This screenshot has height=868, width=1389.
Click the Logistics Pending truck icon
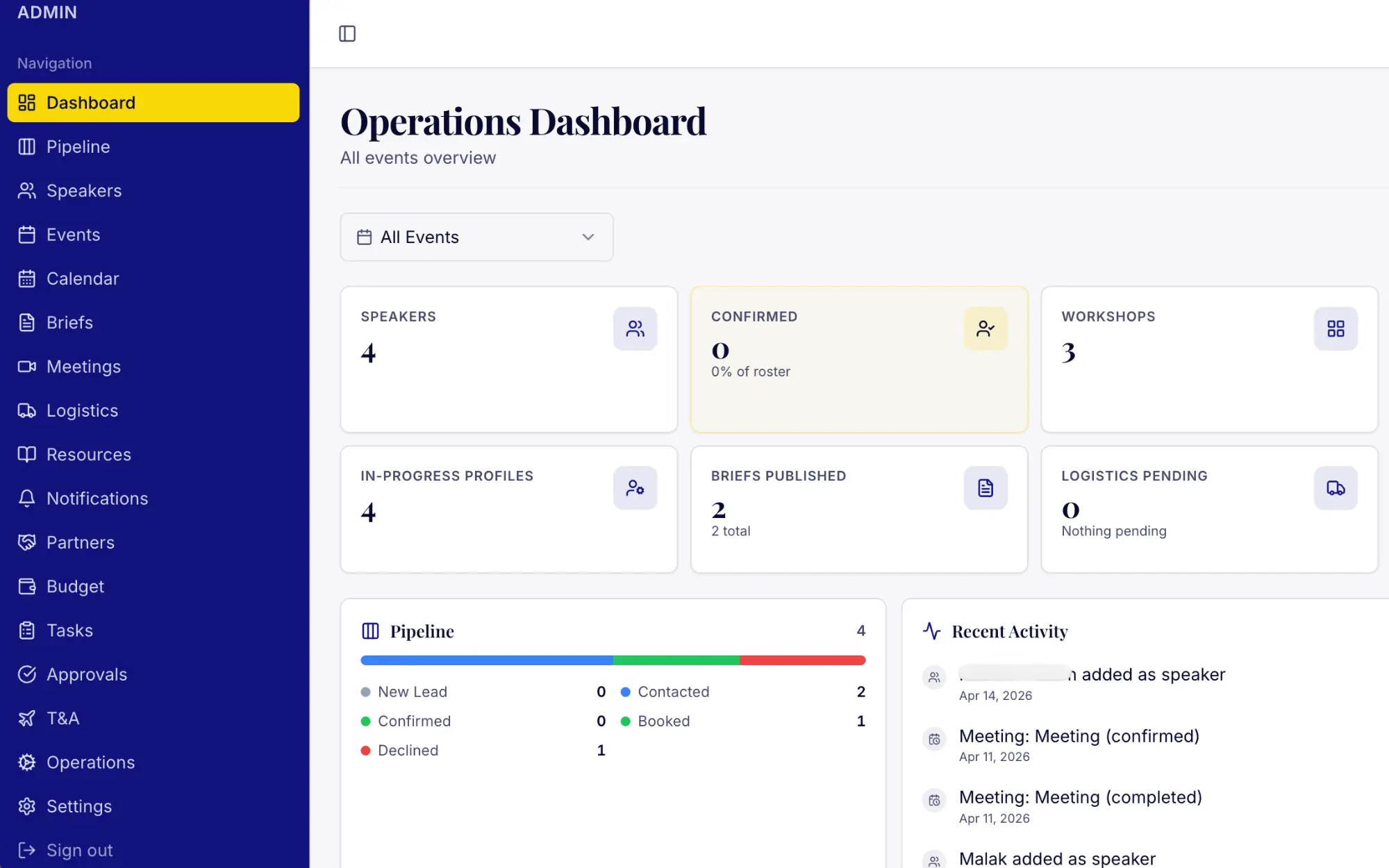[x=1336, y=487]
